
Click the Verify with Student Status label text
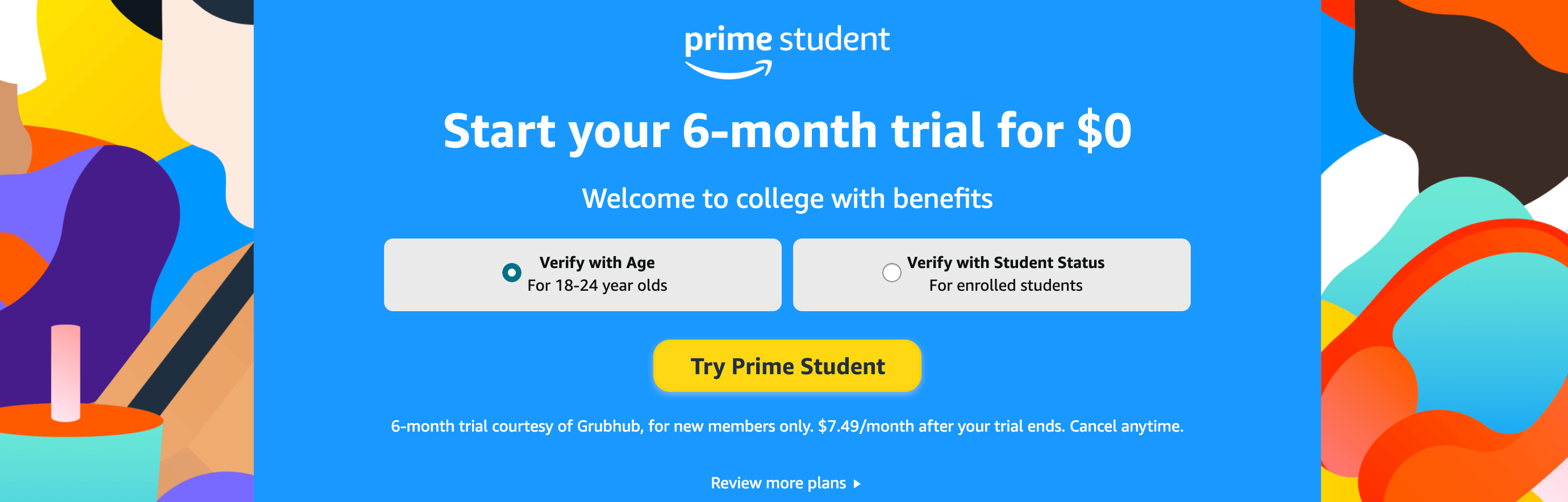1006,262
